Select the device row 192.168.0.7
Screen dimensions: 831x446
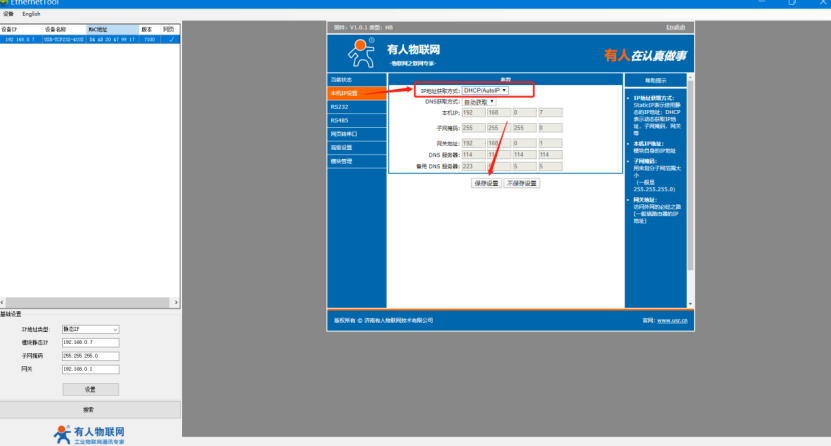pos(90,39)
